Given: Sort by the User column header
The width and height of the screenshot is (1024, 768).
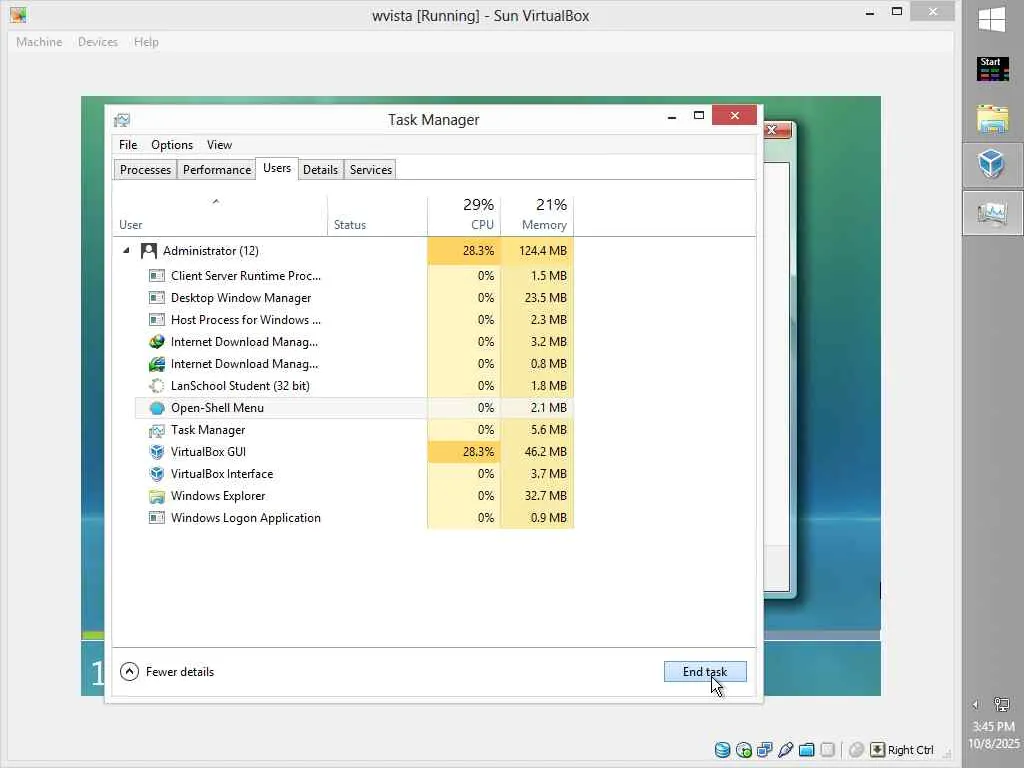Looking at the screenshot, I should (219, 216).
